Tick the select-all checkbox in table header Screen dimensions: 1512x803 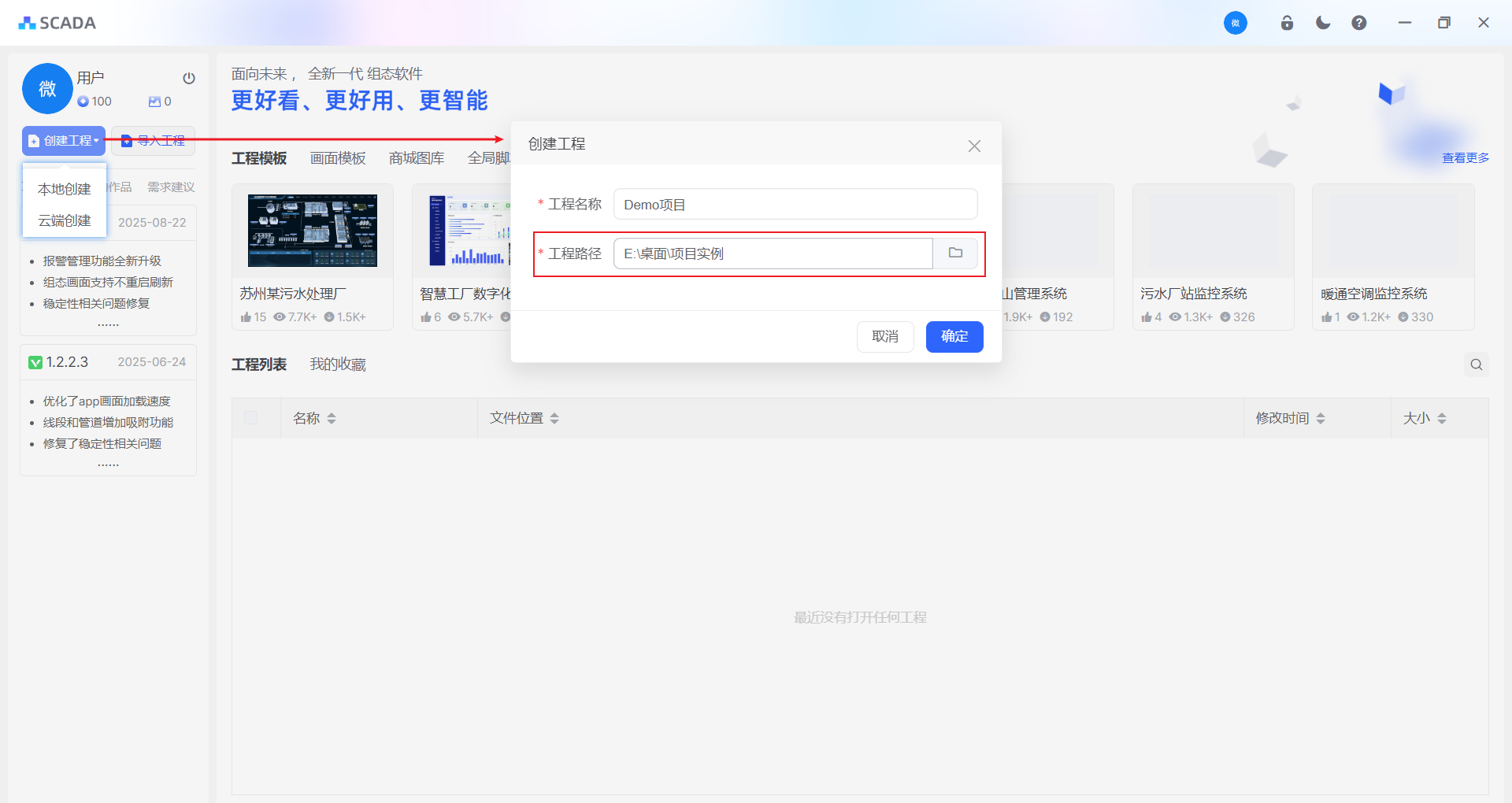point(251,418)
